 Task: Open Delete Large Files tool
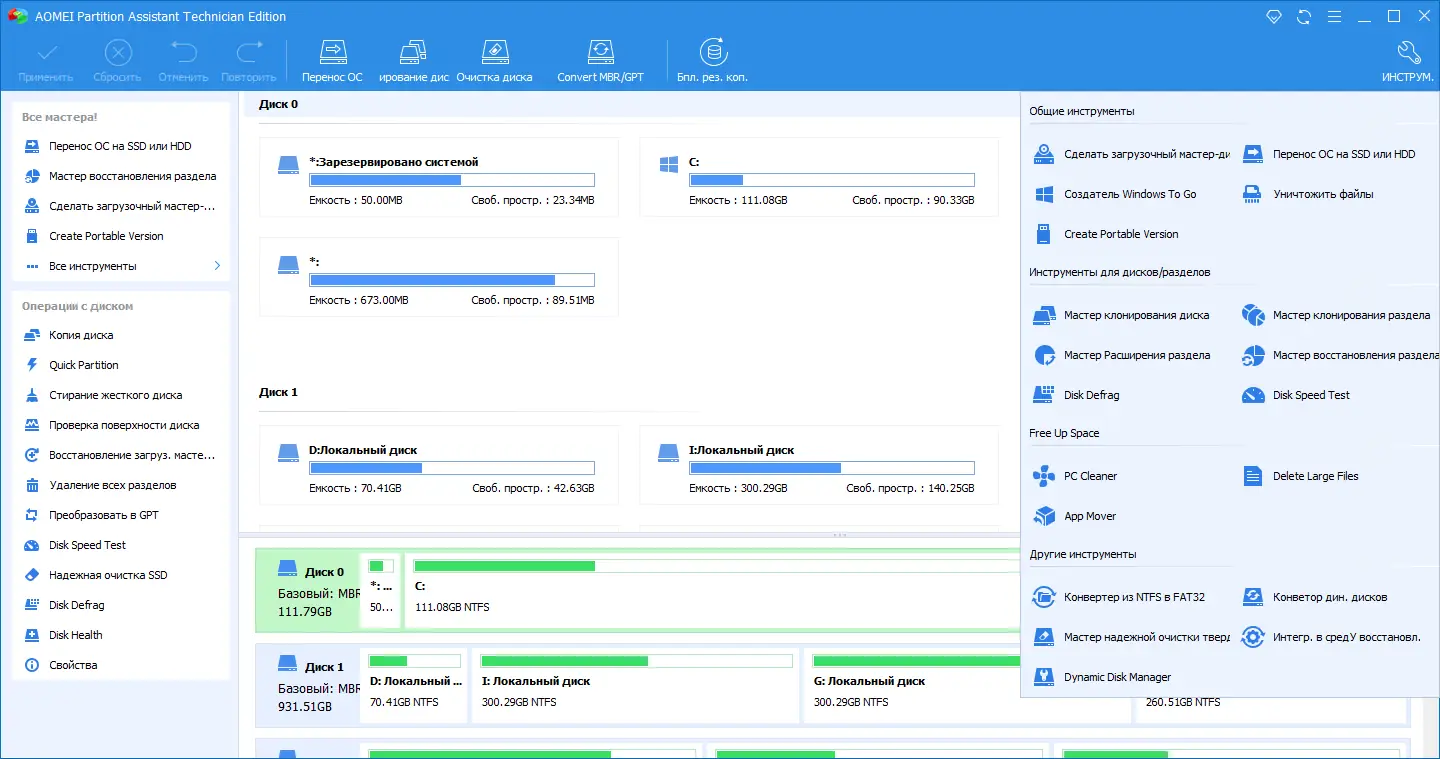click(x=1300, y=476)
